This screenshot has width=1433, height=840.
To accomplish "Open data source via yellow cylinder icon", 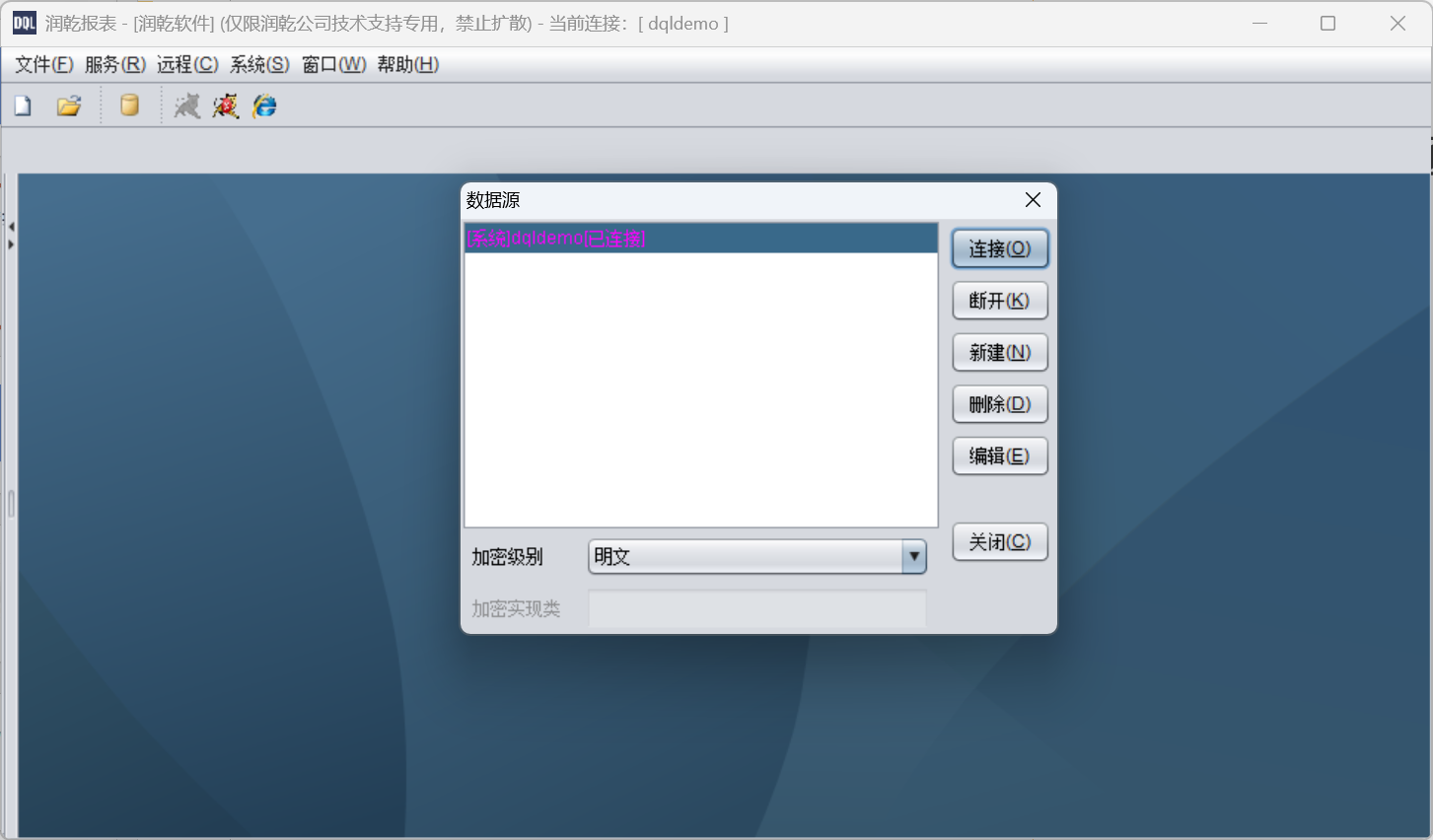I will point(129,105).
